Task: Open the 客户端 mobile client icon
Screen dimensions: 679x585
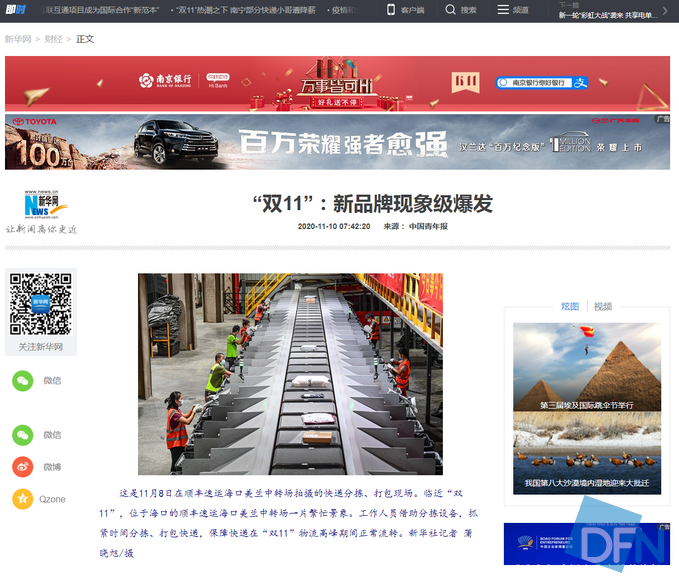Action: (391, 10)
